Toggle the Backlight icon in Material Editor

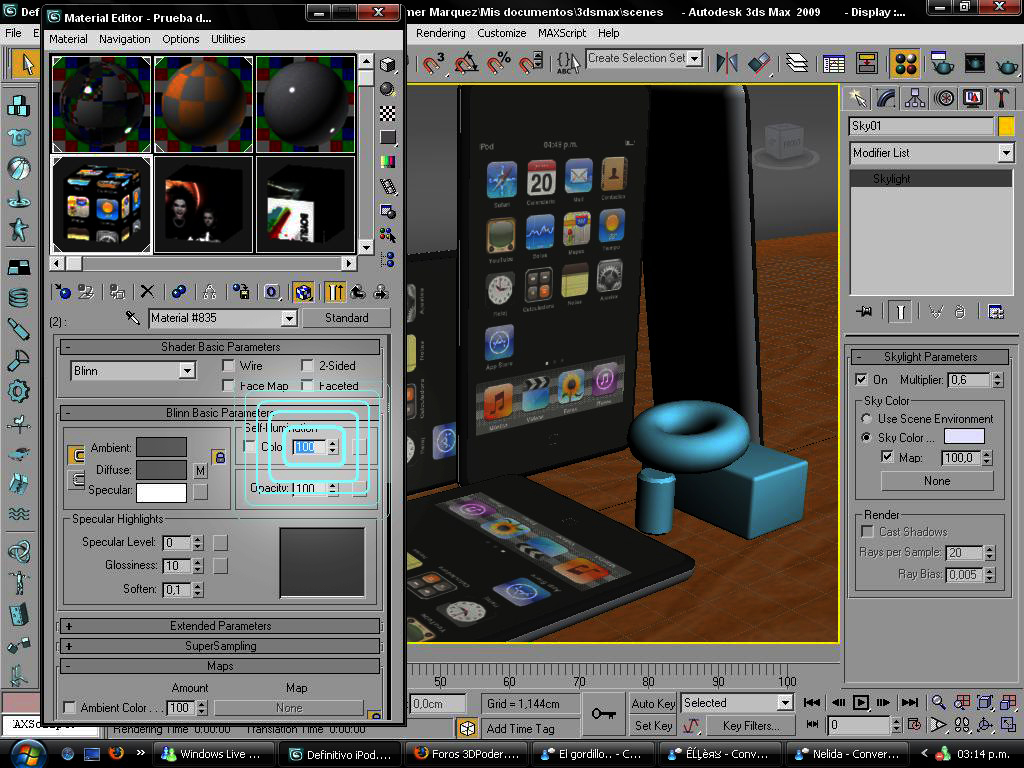(x=388, y=89)
